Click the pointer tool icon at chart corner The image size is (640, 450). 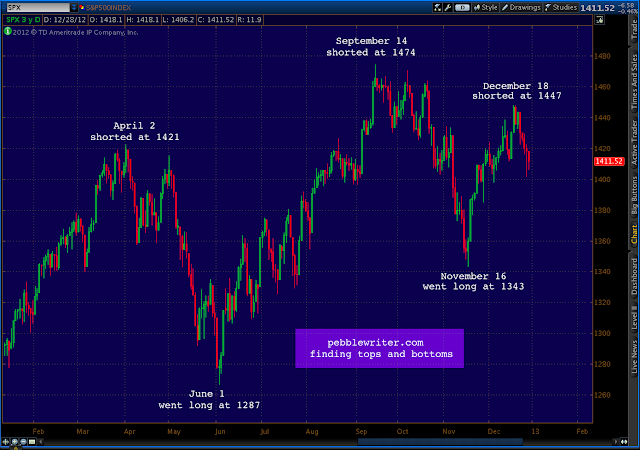[x=600, y=19]
